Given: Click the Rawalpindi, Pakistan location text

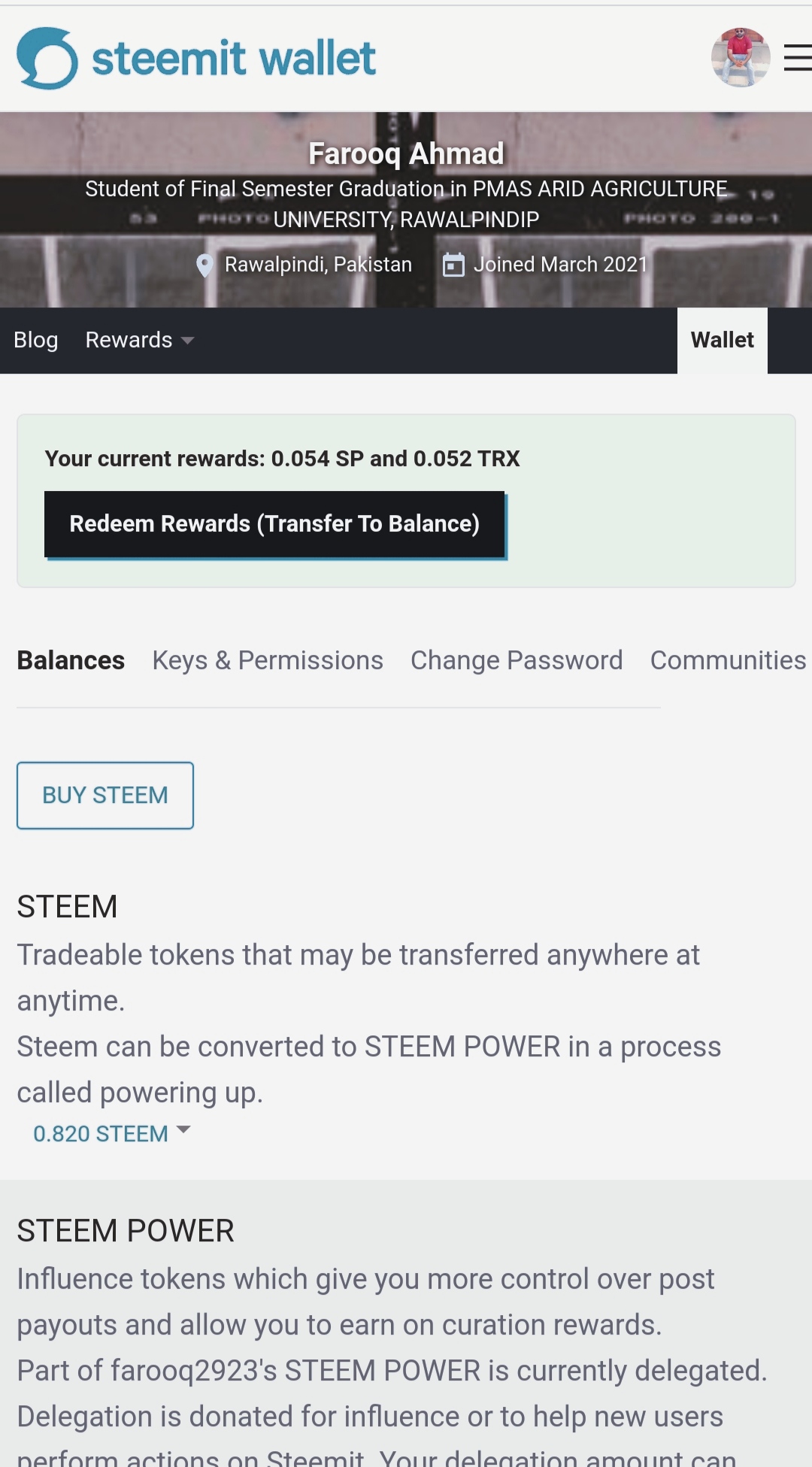Looking at the screenshot, I should [318, 265].
